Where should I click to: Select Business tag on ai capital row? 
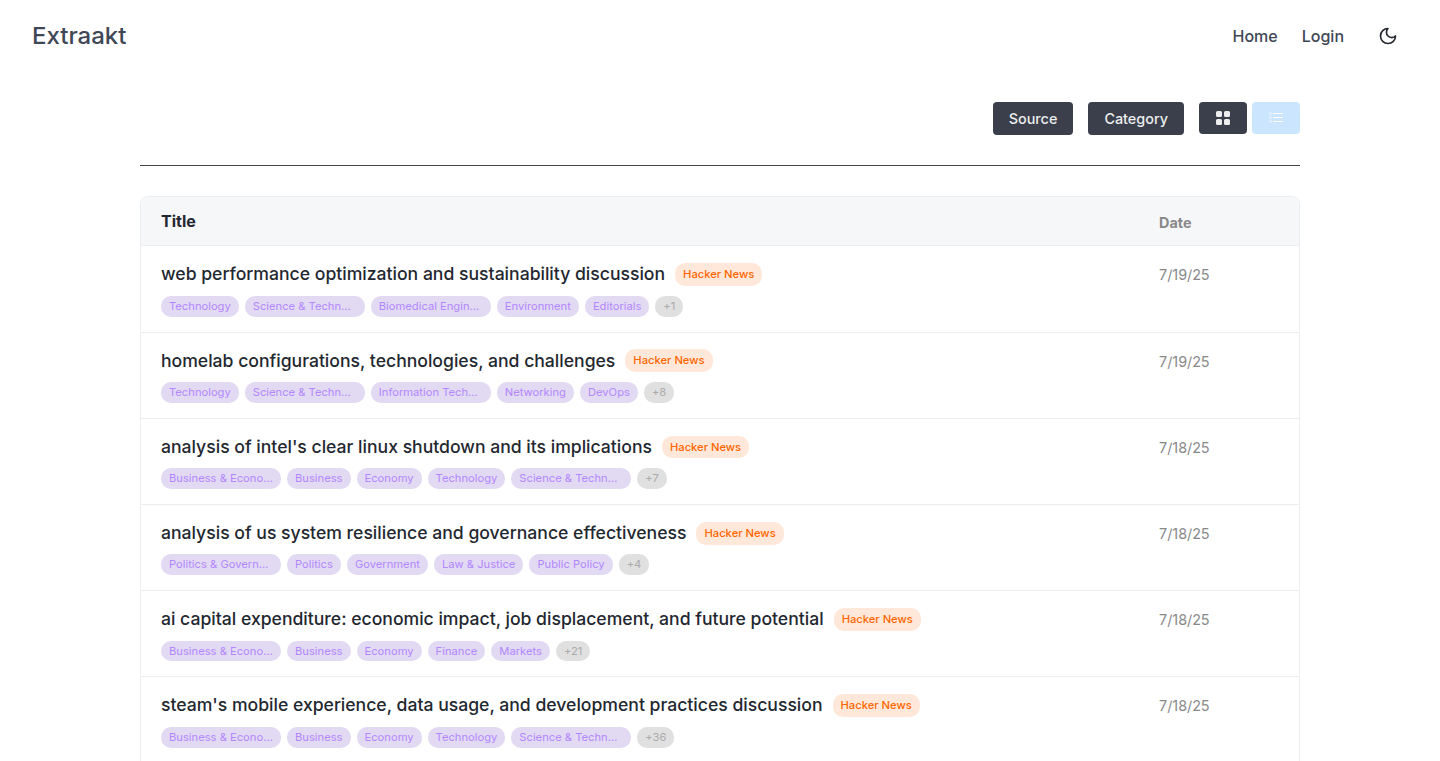click(x=319, y=651)
